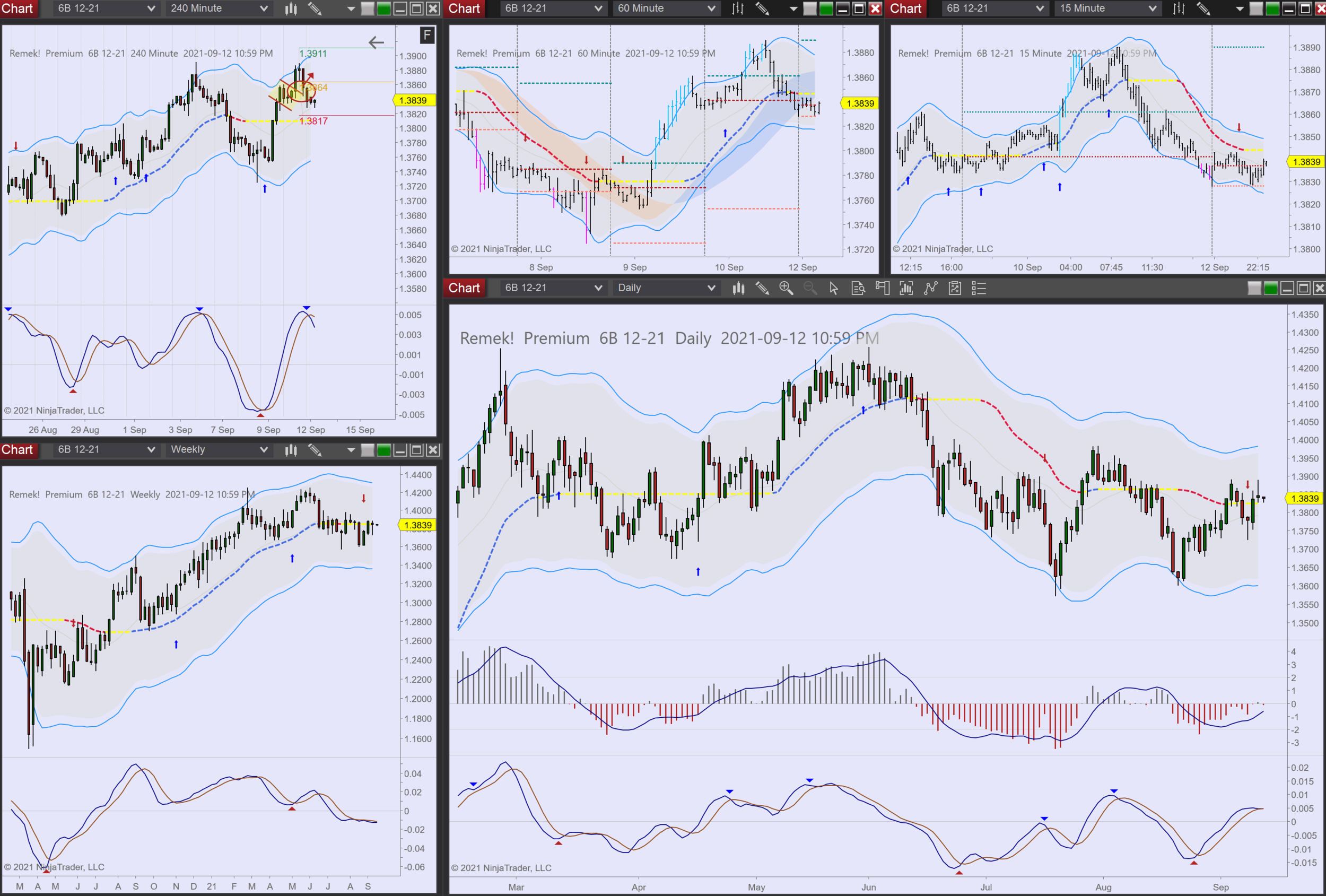Screen dimensions: 1326x896
Task: Change bar style on 240 Minute chart
Action: (291, 8)
